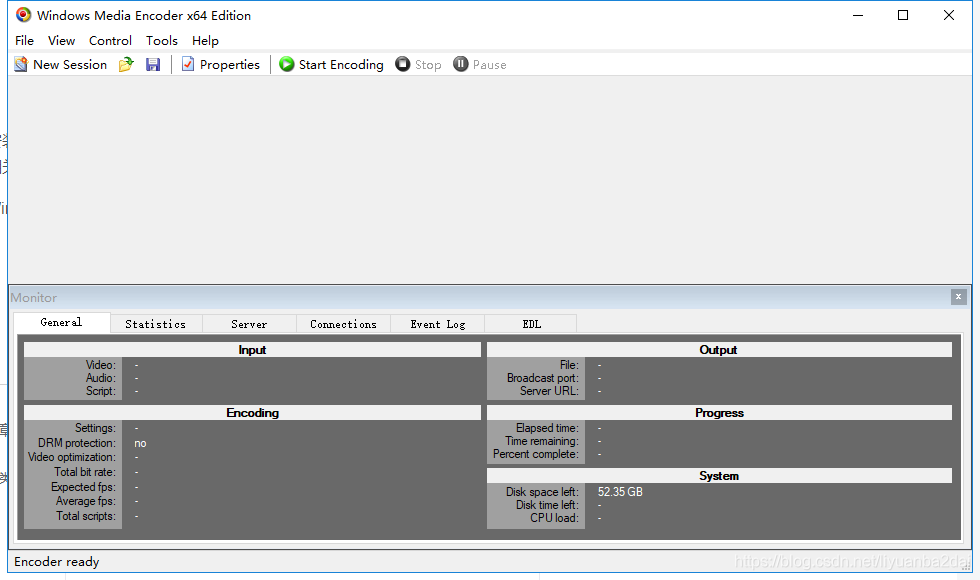
Task: Click the 'CPU load:' label
Action: tap(554, 518)
